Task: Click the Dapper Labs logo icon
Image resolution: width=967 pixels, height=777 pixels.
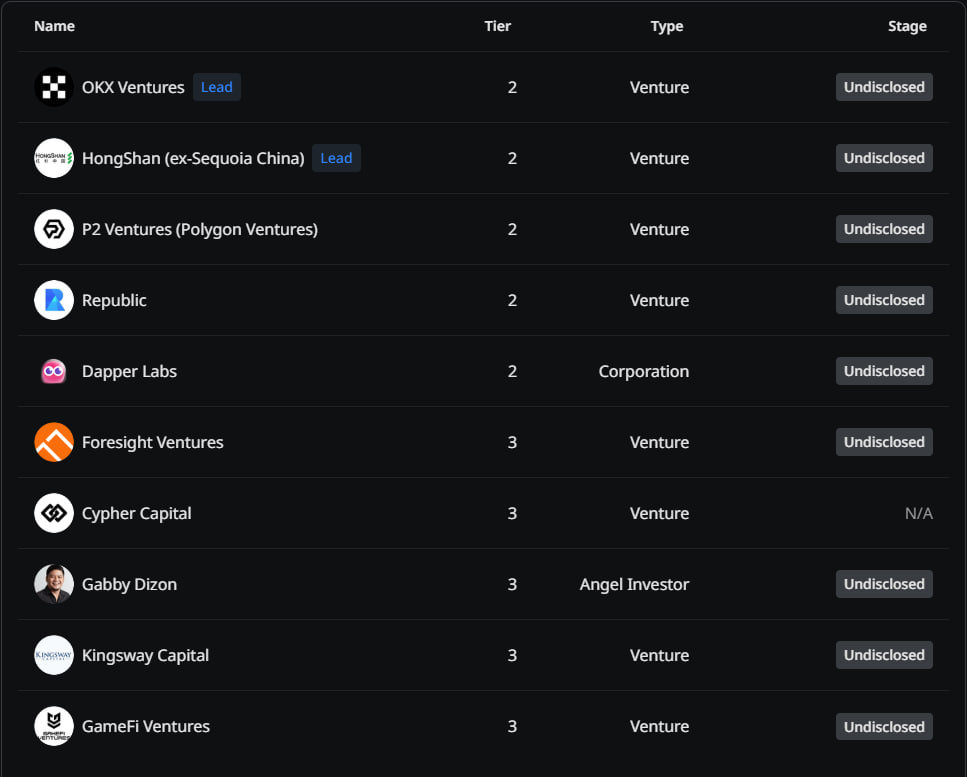Action: (x=54, y=372)
